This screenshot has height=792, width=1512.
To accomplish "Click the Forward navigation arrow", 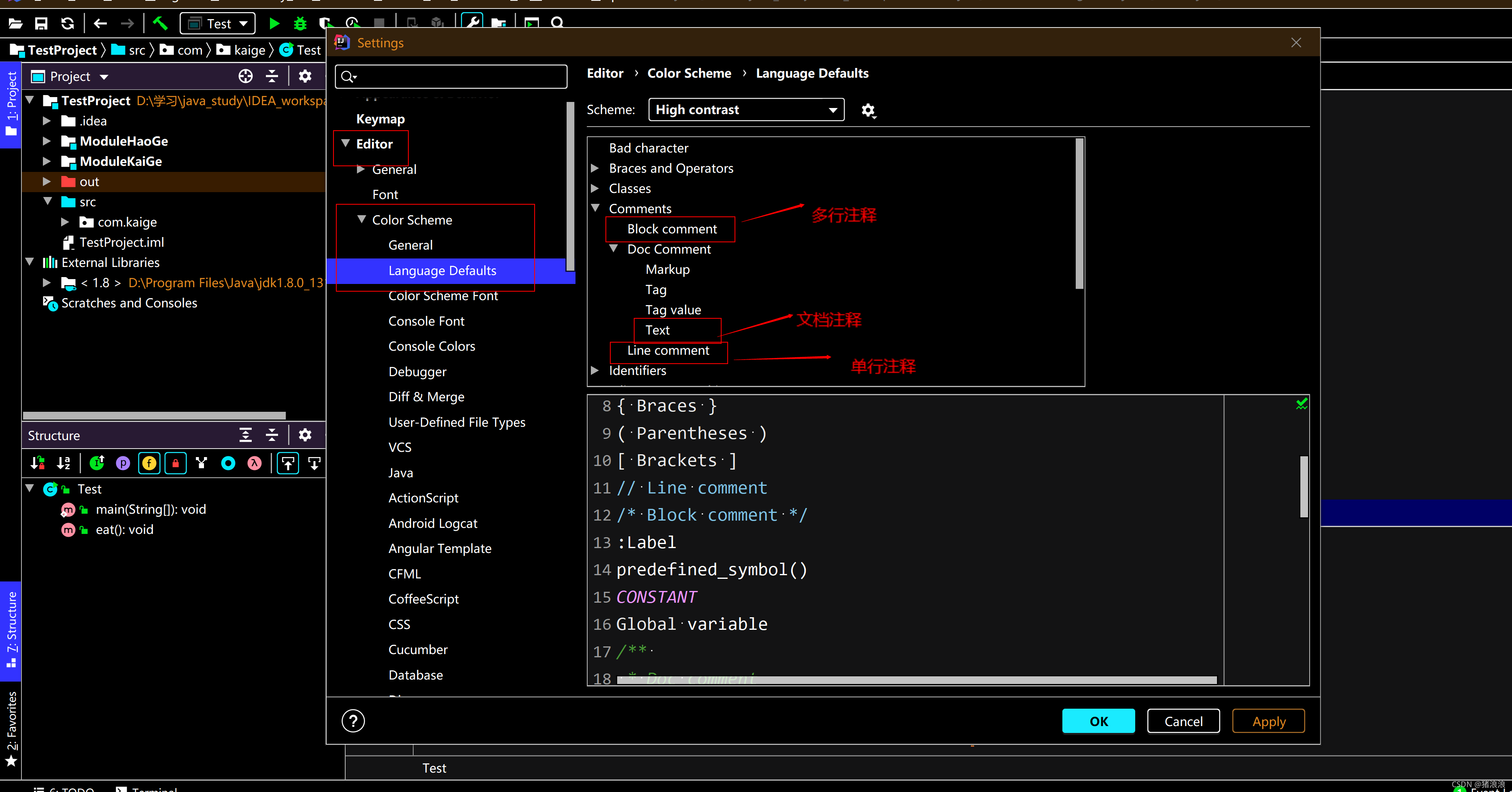I will coord(127,23).
